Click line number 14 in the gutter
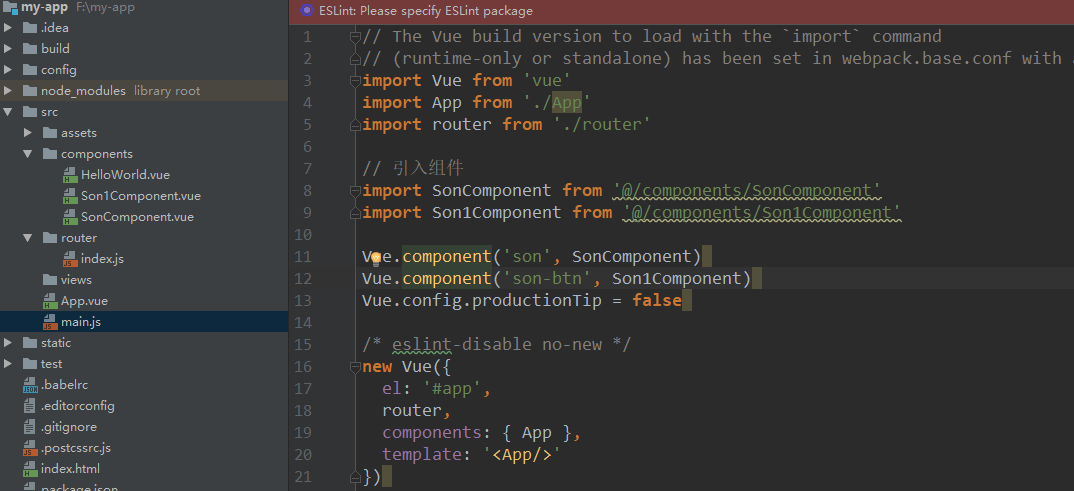The width and height of the screenshot is (1074, 491). pyautogui.click(x=302, y=323)
